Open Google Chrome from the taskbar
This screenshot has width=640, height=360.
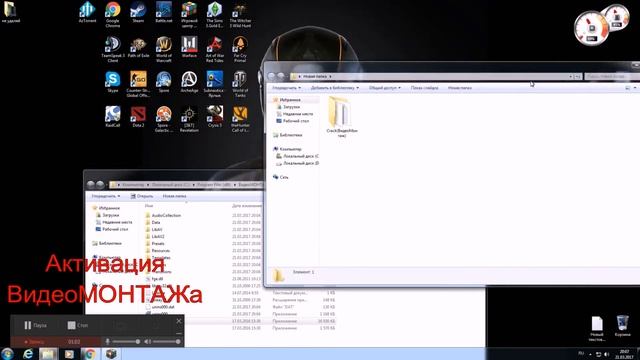tap(90, 353)
